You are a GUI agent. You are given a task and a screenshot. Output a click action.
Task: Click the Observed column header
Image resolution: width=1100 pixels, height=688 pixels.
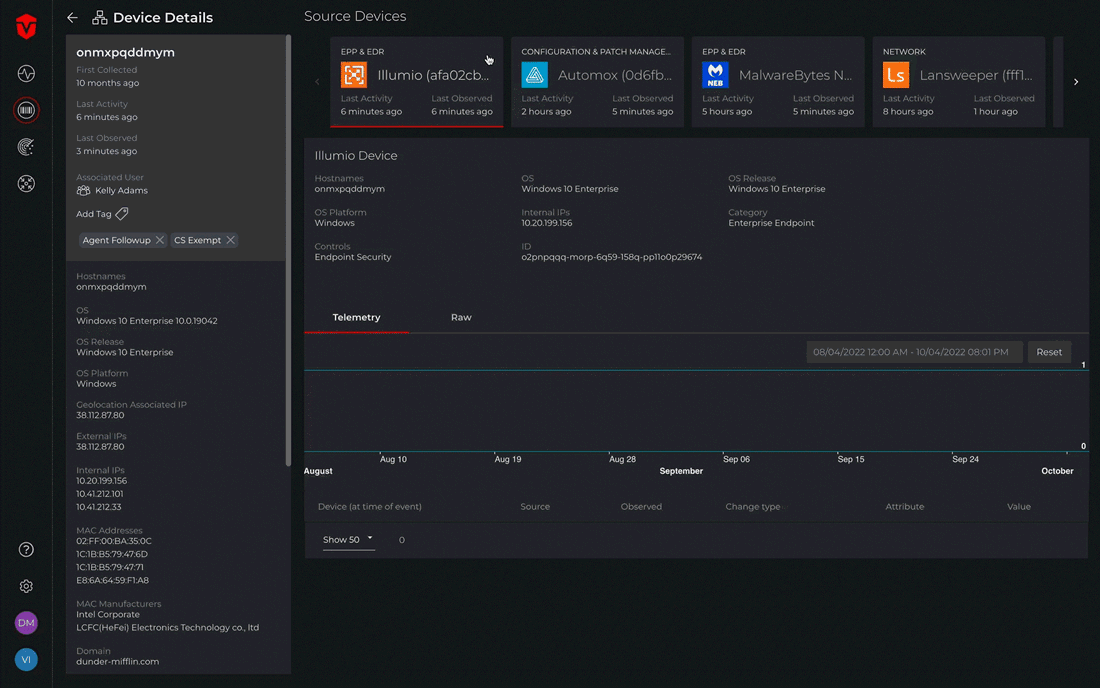pyautogui.click(x=641, y=506)
